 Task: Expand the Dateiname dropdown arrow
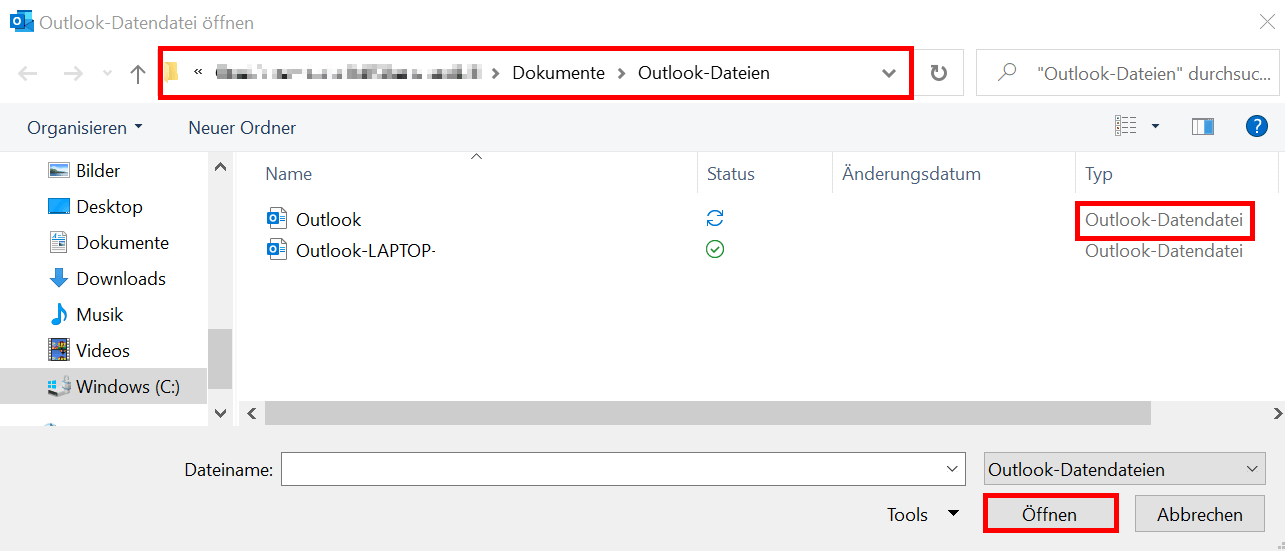tap(951, 470)
